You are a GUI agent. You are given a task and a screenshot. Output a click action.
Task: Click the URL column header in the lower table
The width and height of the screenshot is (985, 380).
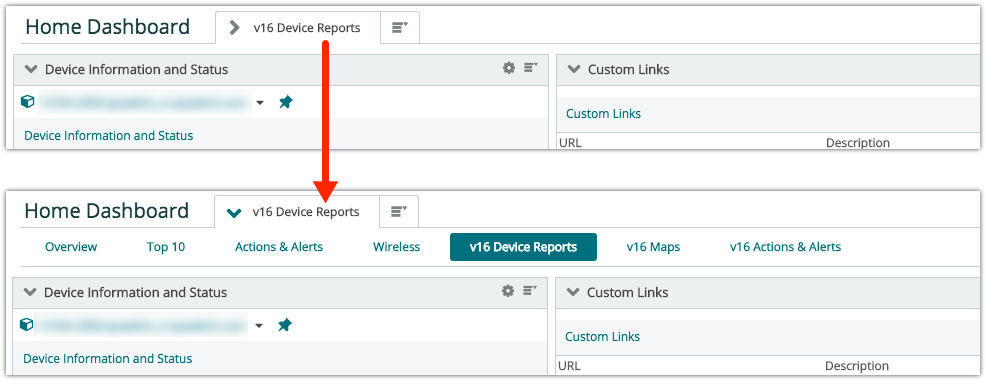tap(569, 366)
